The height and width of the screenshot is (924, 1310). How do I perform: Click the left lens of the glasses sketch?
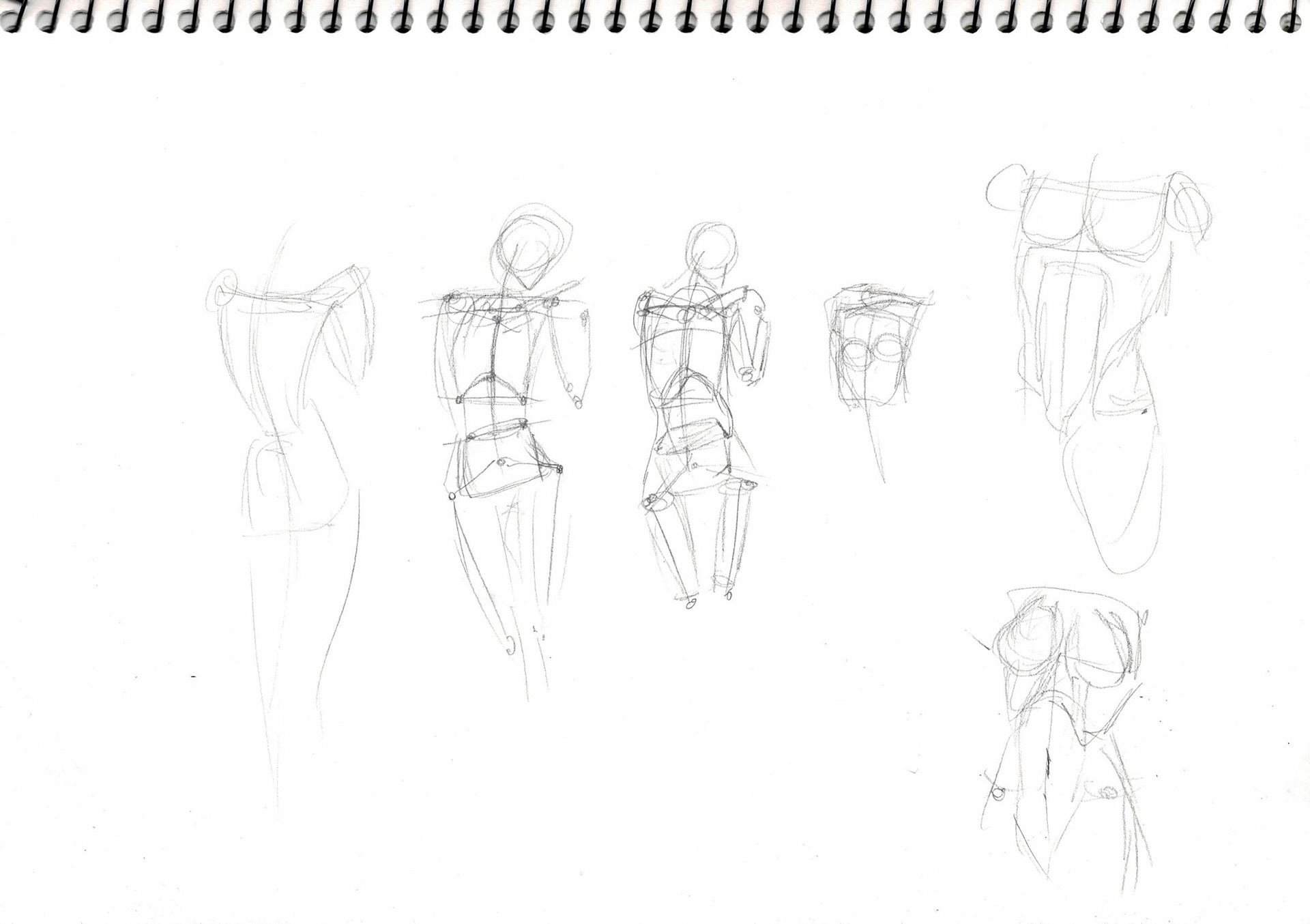click(x=855, y=353)
